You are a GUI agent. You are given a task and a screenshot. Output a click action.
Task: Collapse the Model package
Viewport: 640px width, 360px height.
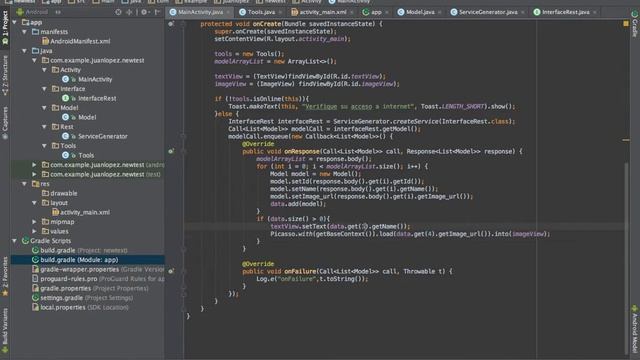tap(44, 108)
